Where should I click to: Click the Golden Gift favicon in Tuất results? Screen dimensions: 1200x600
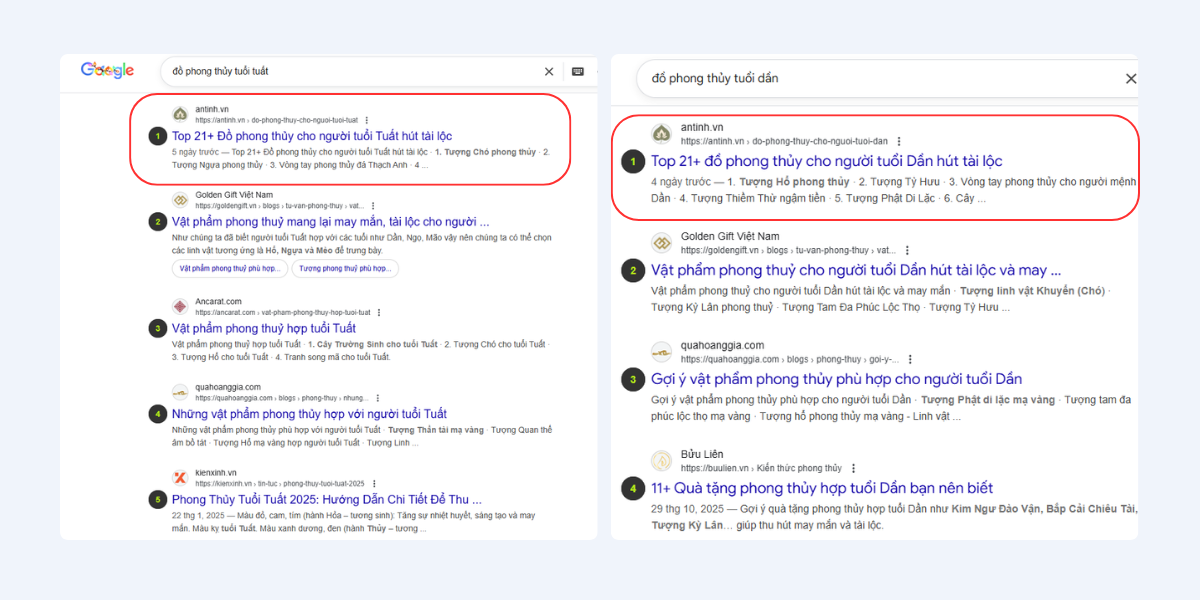(x=180, y=200)
